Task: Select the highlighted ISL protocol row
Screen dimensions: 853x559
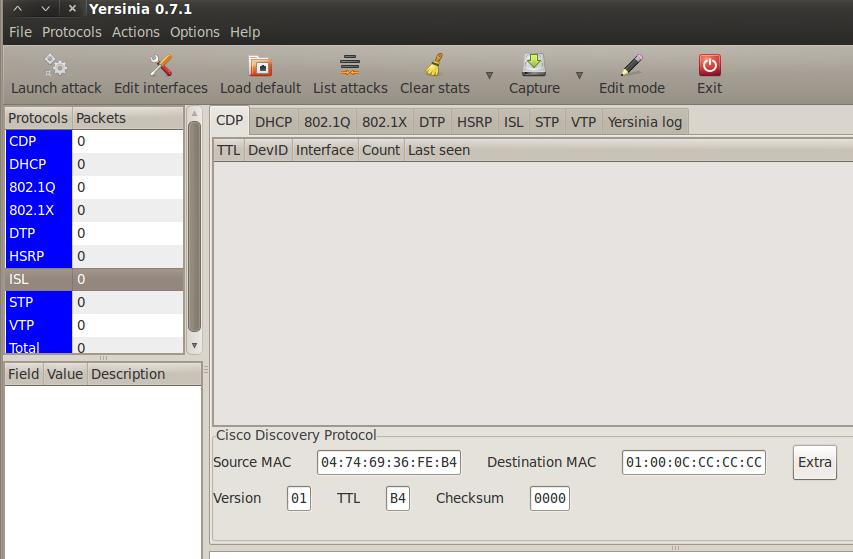Action: [x=94, y=279]
